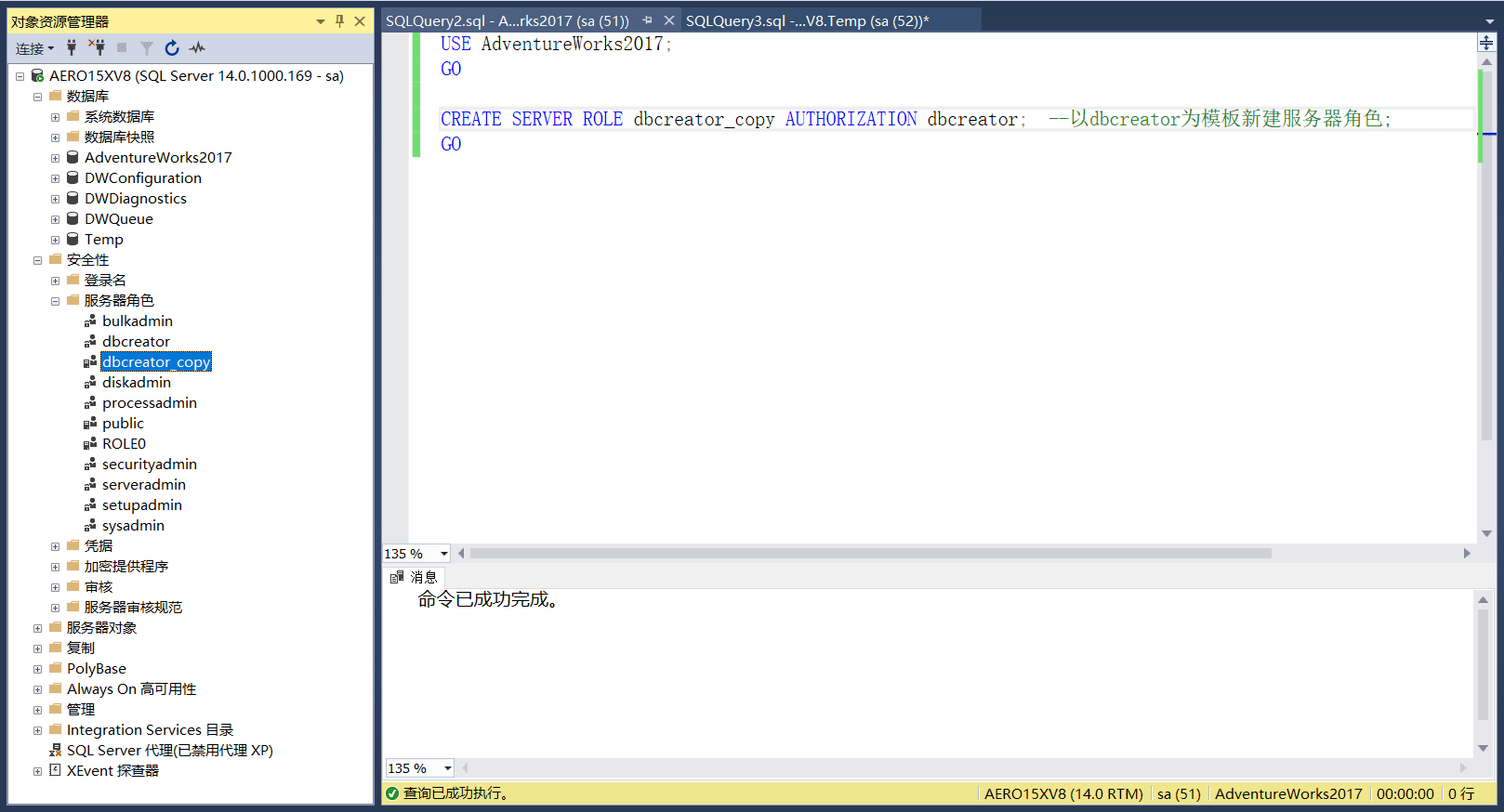Click the disconnect plug icon in Object Explorer
Screen dimensions: 1504x812
pyautogui.click(x=97, y=47)
